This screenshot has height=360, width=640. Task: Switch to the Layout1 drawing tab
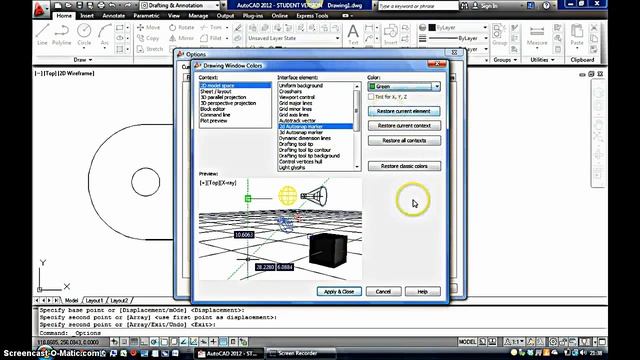(x=94, y=300)
